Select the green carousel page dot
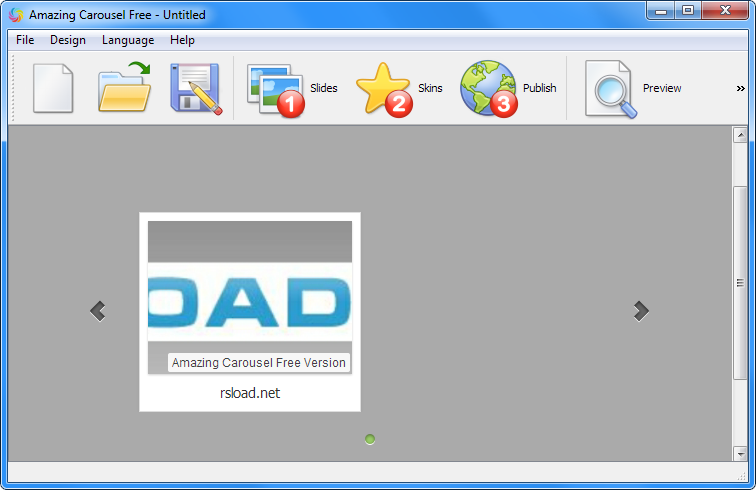The image size is (756, 490). [x=370, y=439]
